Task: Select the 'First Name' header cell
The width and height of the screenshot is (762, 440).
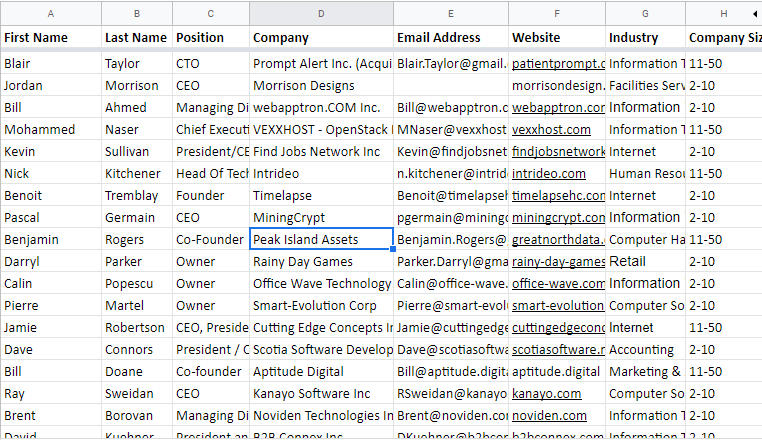Action: (x=51, y=37)
